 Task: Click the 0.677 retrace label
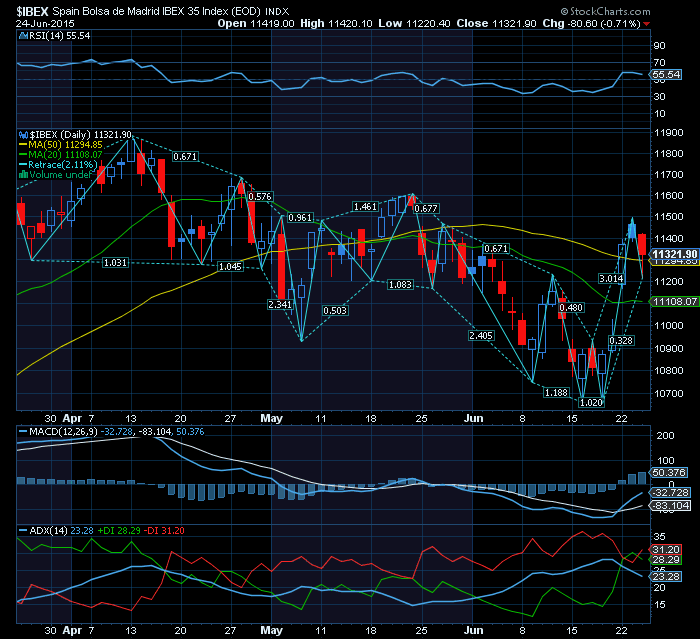point(426,209)
